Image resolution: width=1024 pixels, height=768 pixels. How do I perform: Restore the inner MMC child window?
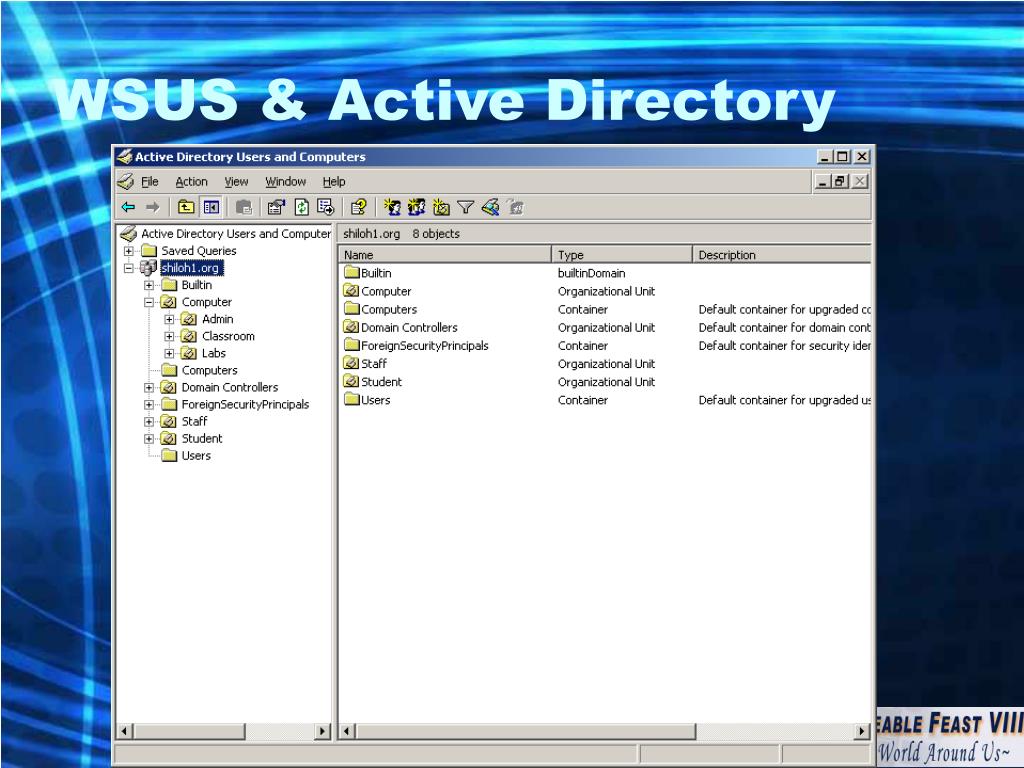click(840, 182)
